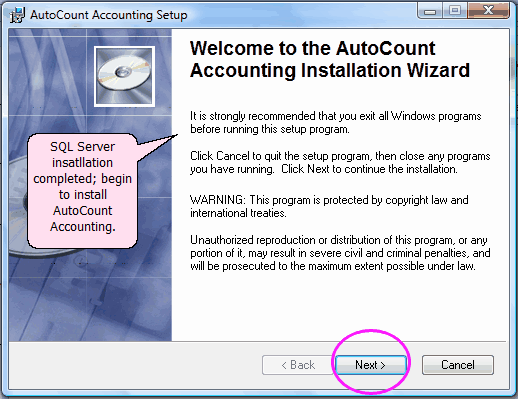This screenshot has width=518, height=399.
Task: Click the Cancel button to quit setup
Action: (458, 365)
